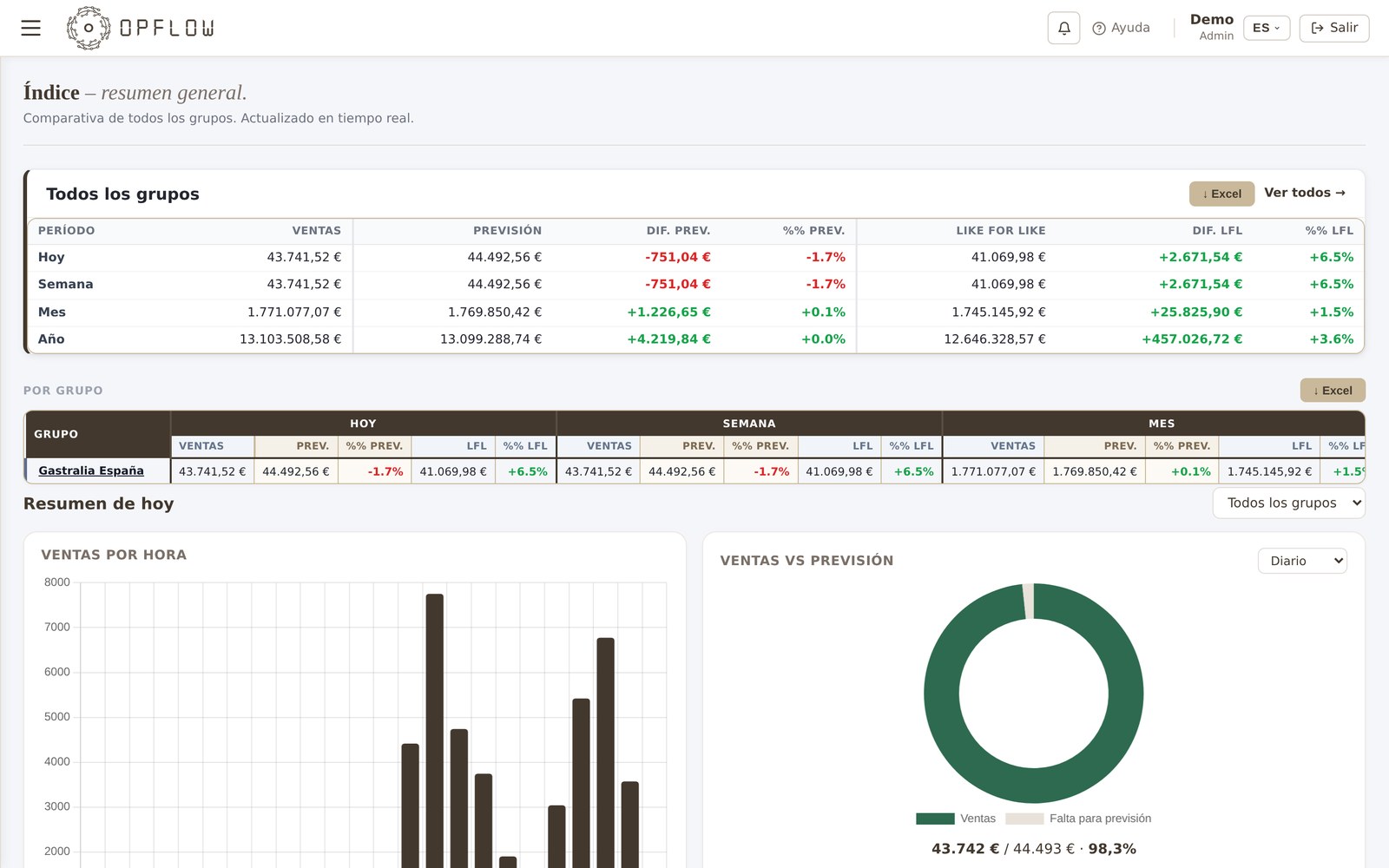1389x868 pixels.
Task: Open Ayuda help link
Action: tap(1121, 28)
